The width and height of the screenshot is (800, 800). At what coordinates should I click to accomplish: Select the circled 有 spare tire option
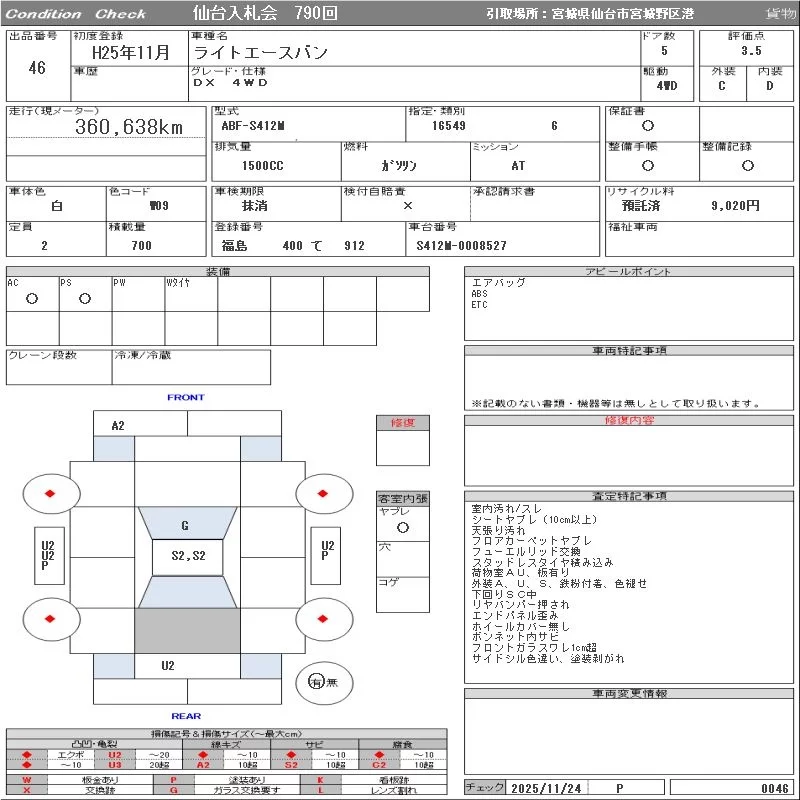tap(315, 682)
